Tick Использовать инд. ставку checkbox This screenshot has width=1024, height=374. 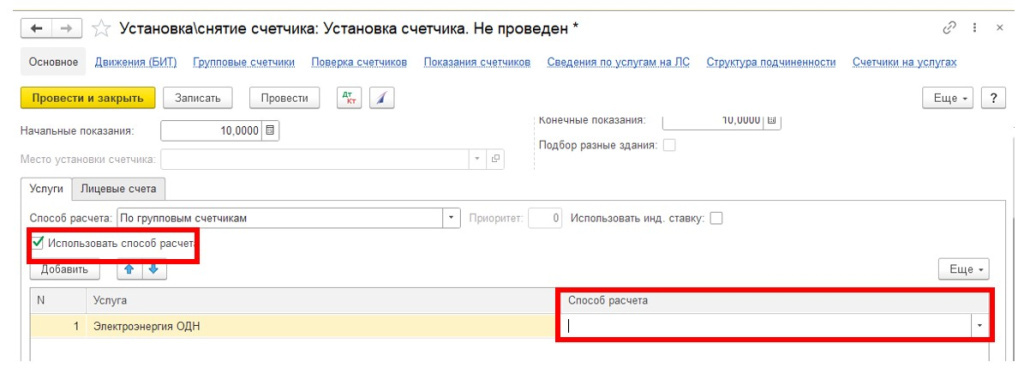coord(716,219)
